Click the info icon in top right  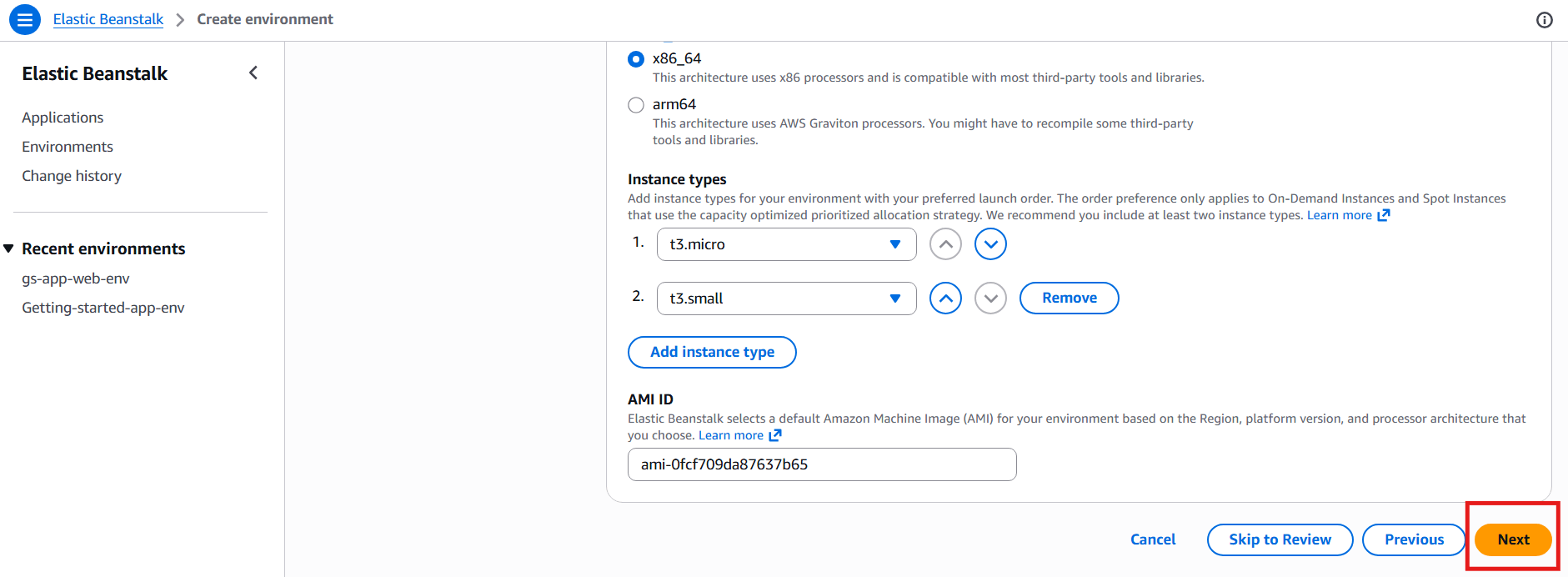tap(1544, 20)
